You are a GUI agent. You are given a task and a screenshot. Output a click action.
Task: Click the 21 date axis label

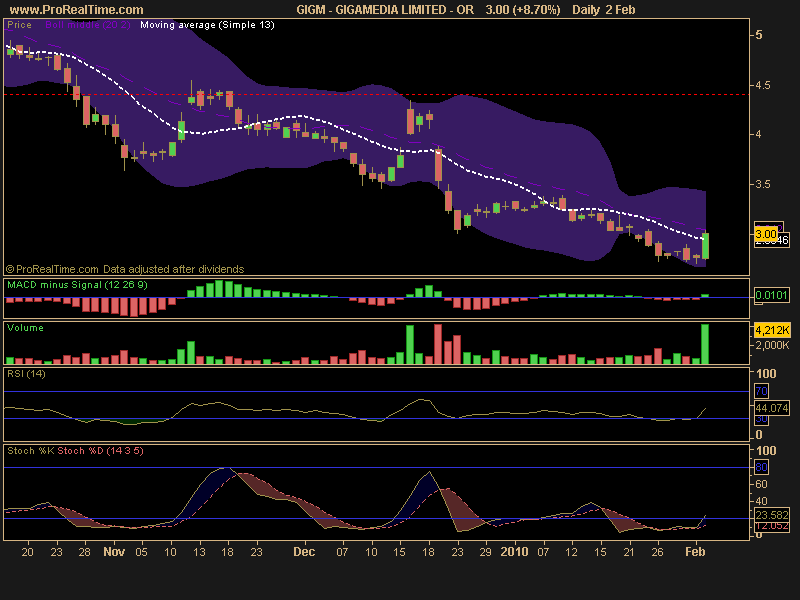(x=629, y=552)
